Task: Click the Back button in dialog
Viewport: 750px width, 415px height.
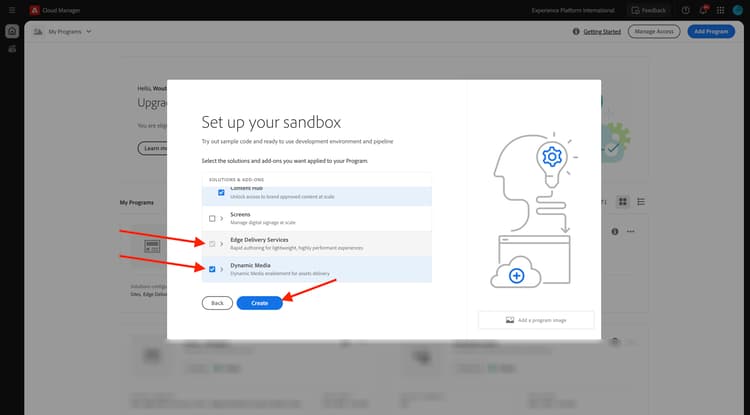Action: pos(217,303)
